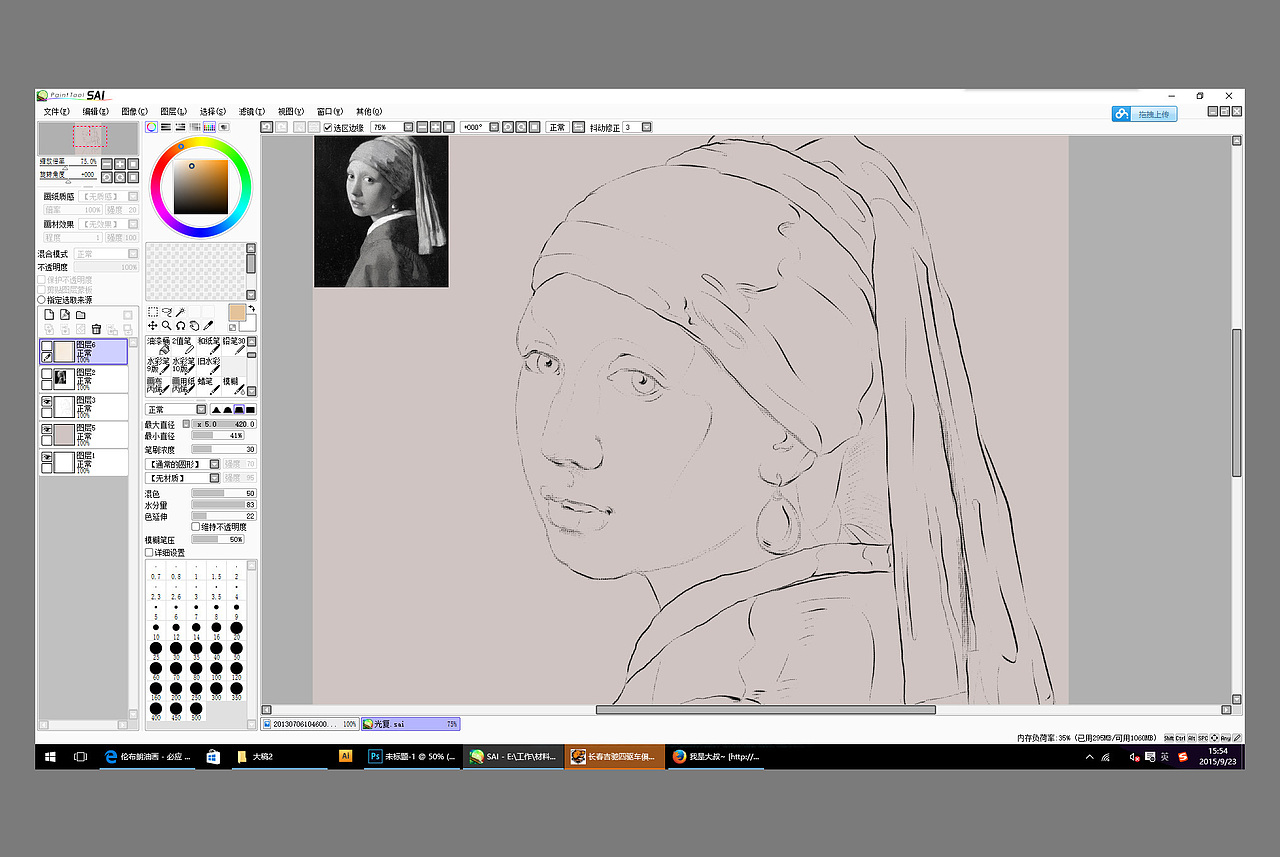Select brush size 500 preset
The image size is (1280, 857).
196,711
